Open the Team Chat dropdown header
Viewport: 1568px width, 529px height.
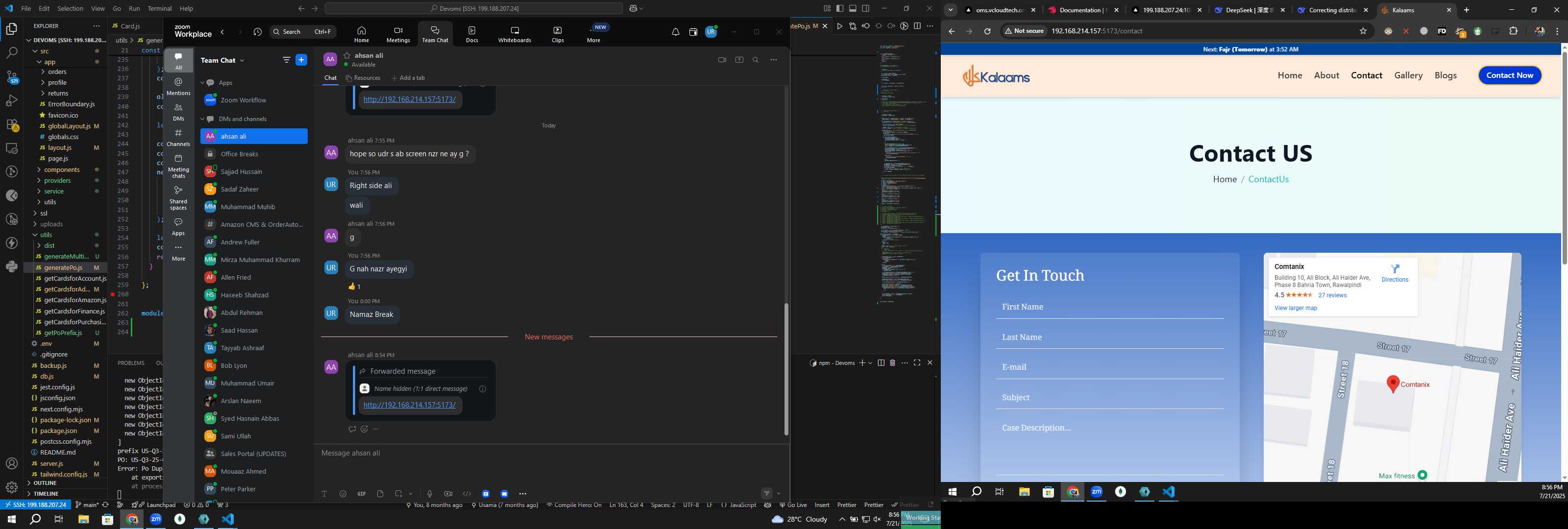tap(223, 60)
